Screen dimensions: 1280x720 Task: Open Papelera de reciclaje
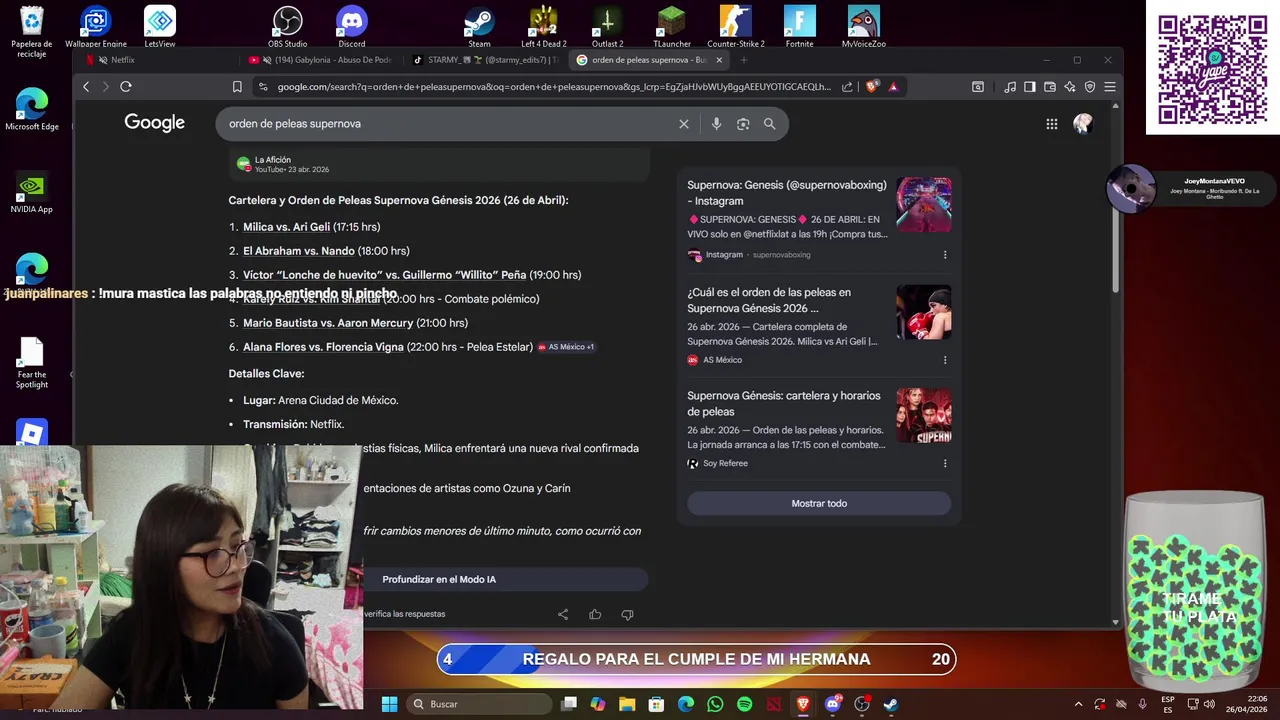(x=31, y=31)
